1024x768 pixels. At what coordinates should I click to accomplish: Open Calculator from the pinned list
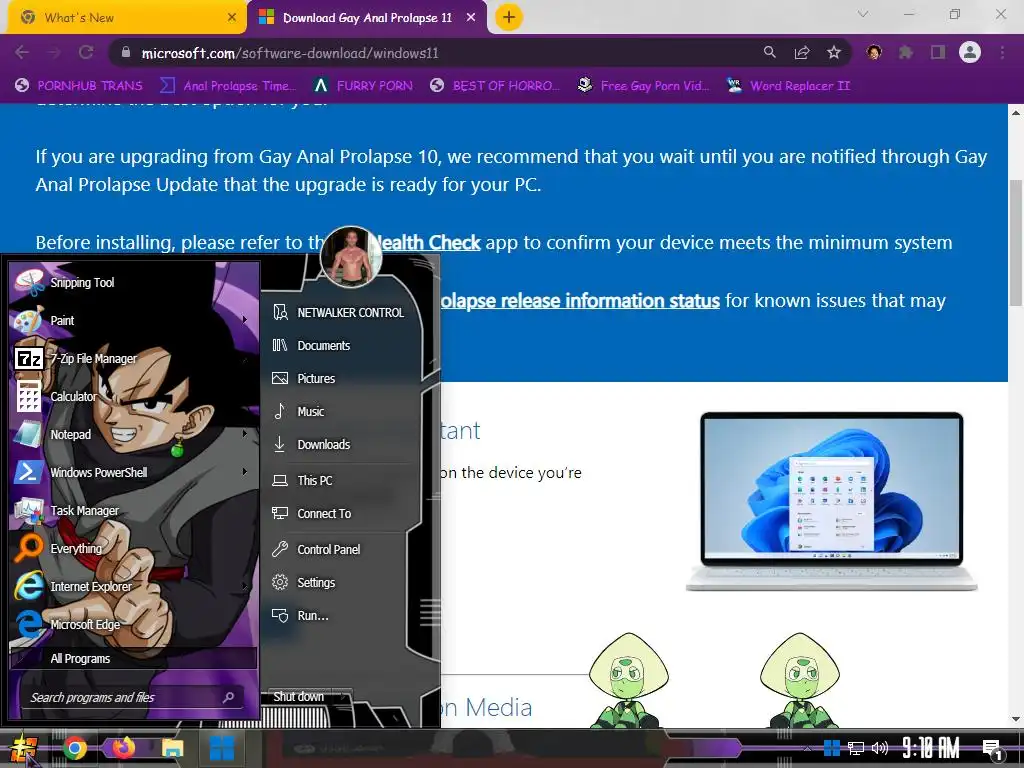coord(134,396)
